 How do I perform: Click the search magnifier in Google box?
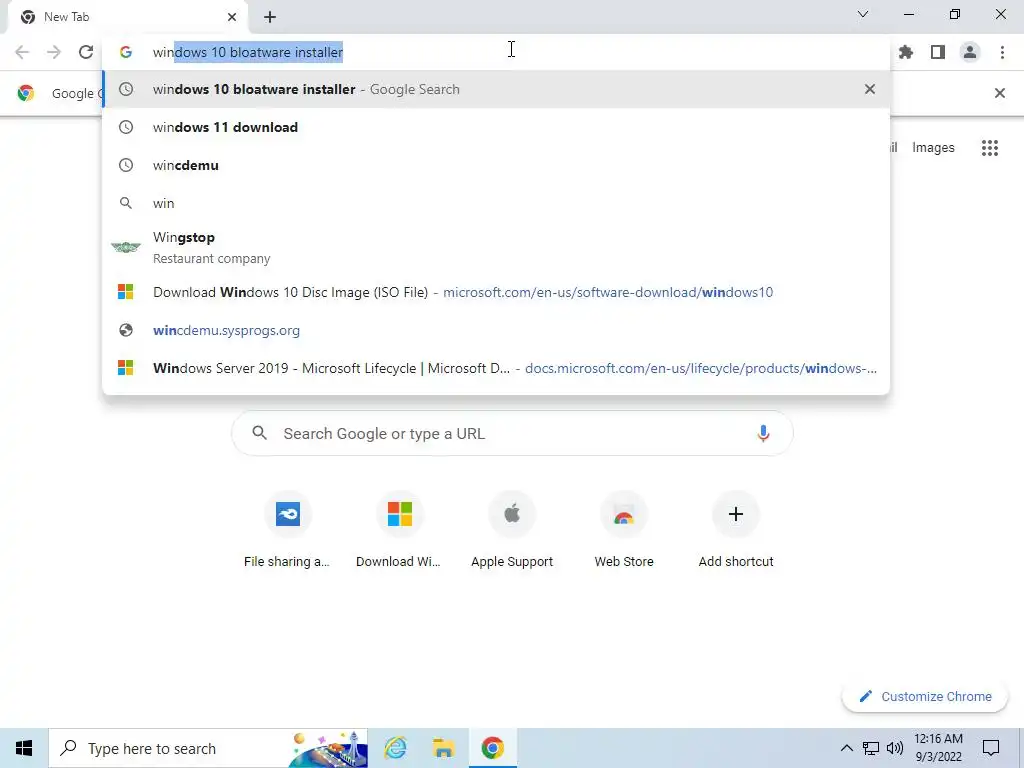[x=259, y=433]
